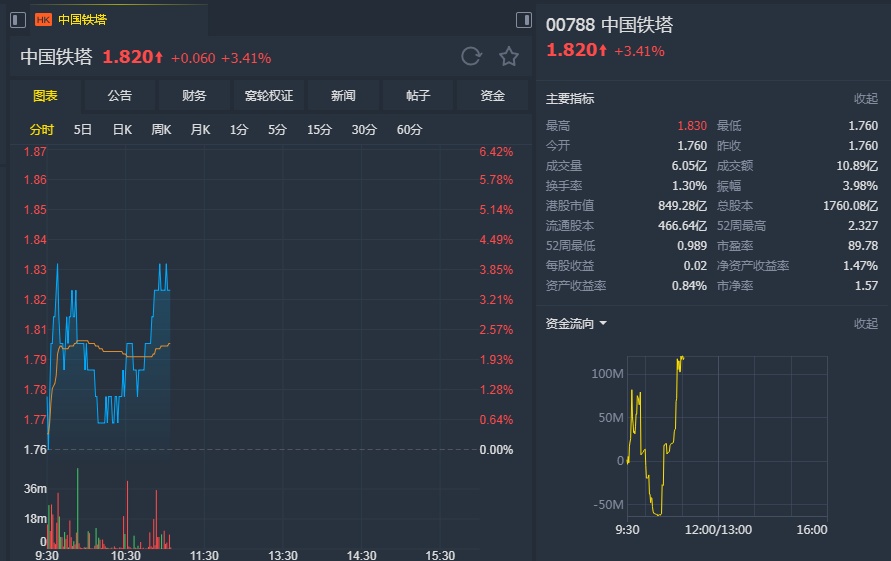Click the 00788 中国铁塔 stock title
Viewport: 891px width, 561px height.
[609, 25]
